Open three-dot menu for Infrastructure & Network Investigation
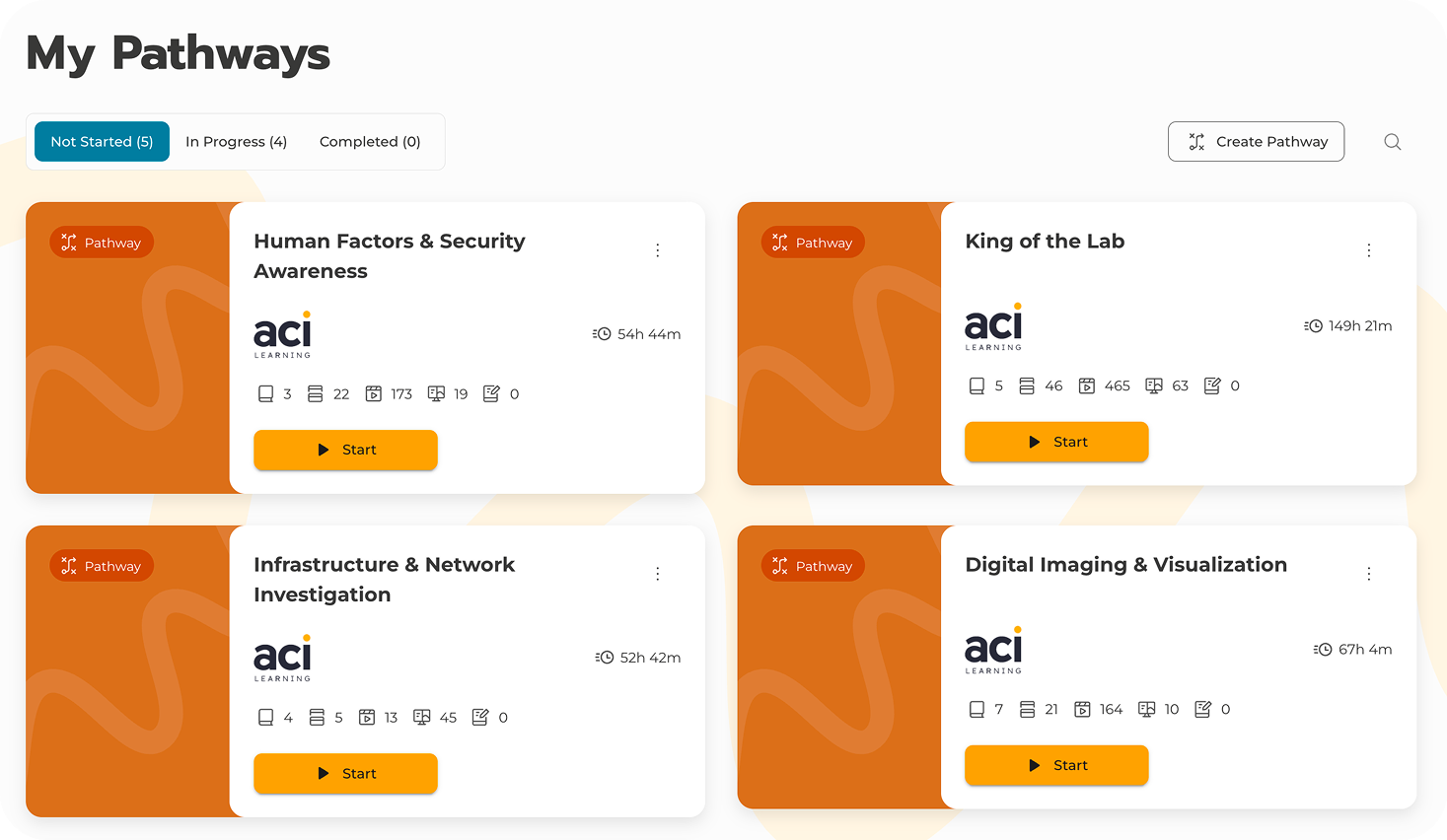The image size is (1447, 840). coord(658,574)
